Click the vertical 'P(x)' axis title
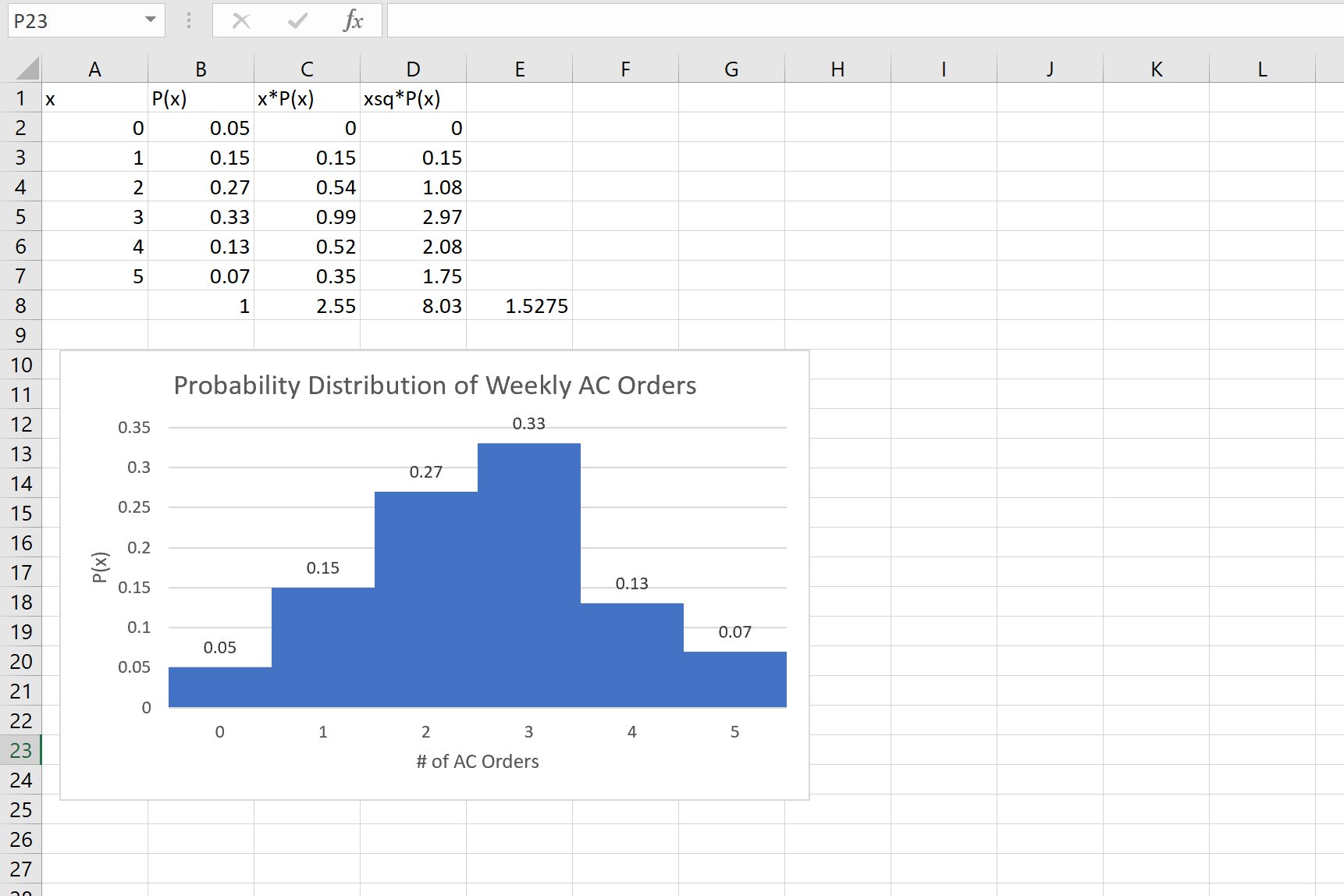Viewport: 1344px width, 896px height. point(100,567)
